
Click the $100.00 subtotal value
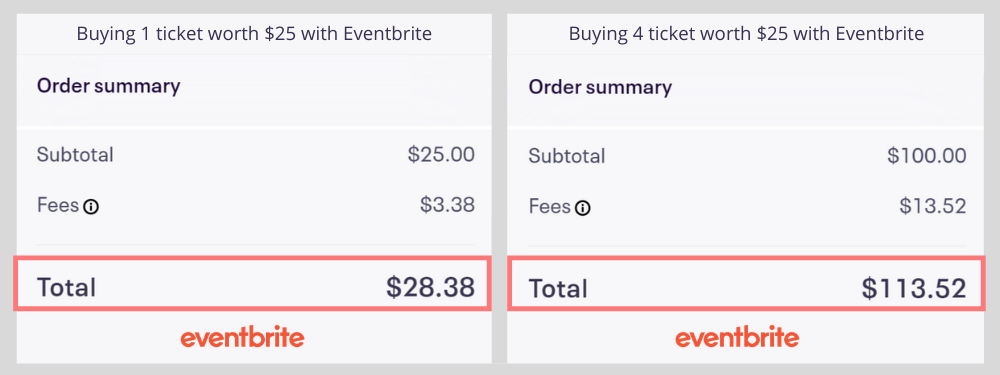[x=927, y=155]
